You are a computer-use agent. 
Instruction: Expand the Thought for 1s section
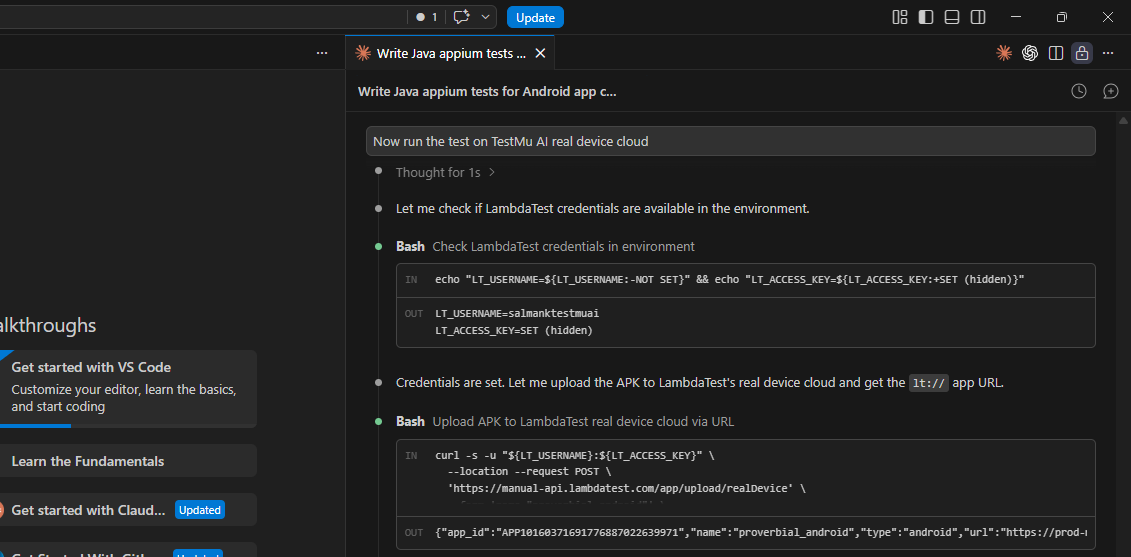pos(445,172)
